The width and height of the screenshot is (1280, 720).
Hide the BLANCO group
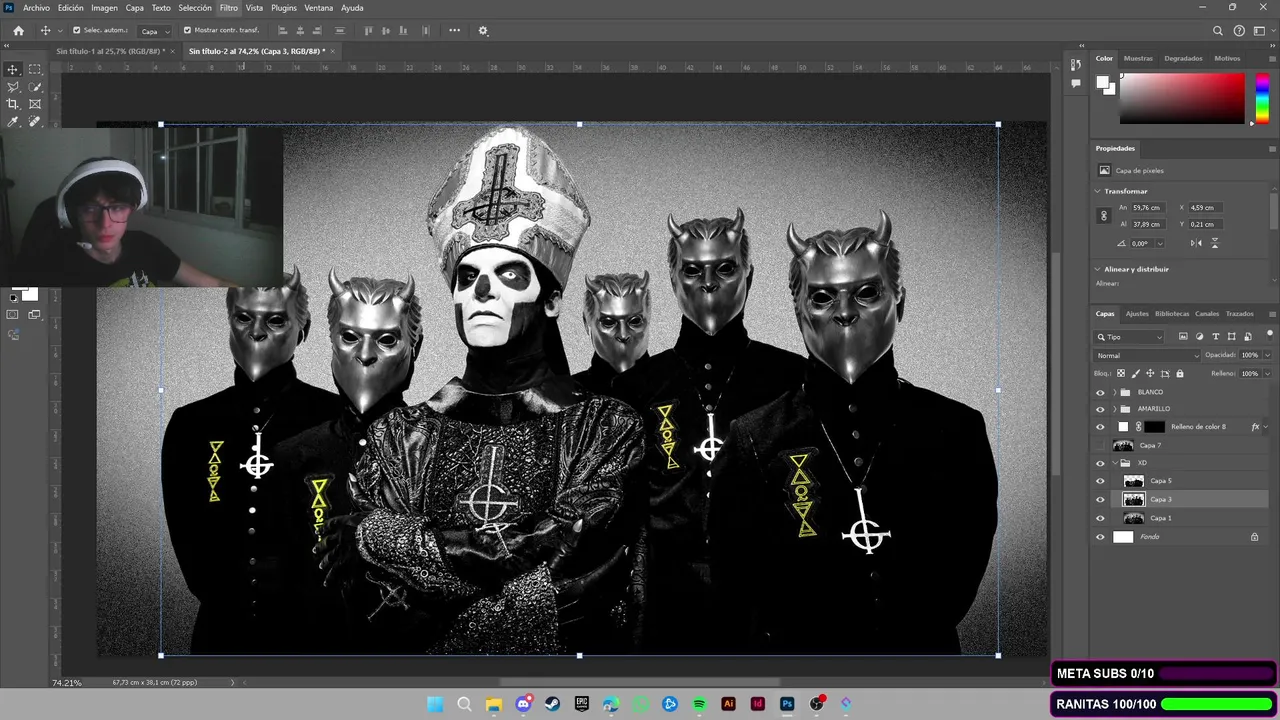[1101, 392]
